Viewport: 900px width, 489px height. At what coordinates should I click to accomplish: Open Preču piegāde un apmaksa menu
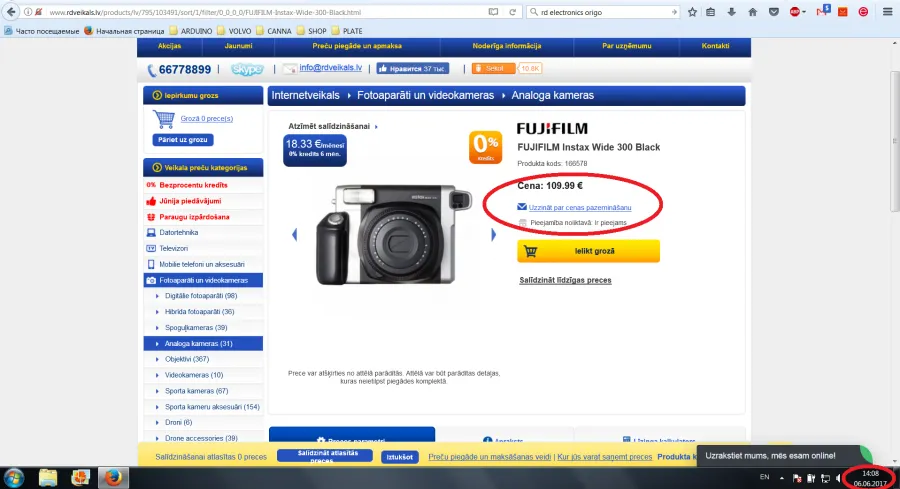[x=357, y=46]
